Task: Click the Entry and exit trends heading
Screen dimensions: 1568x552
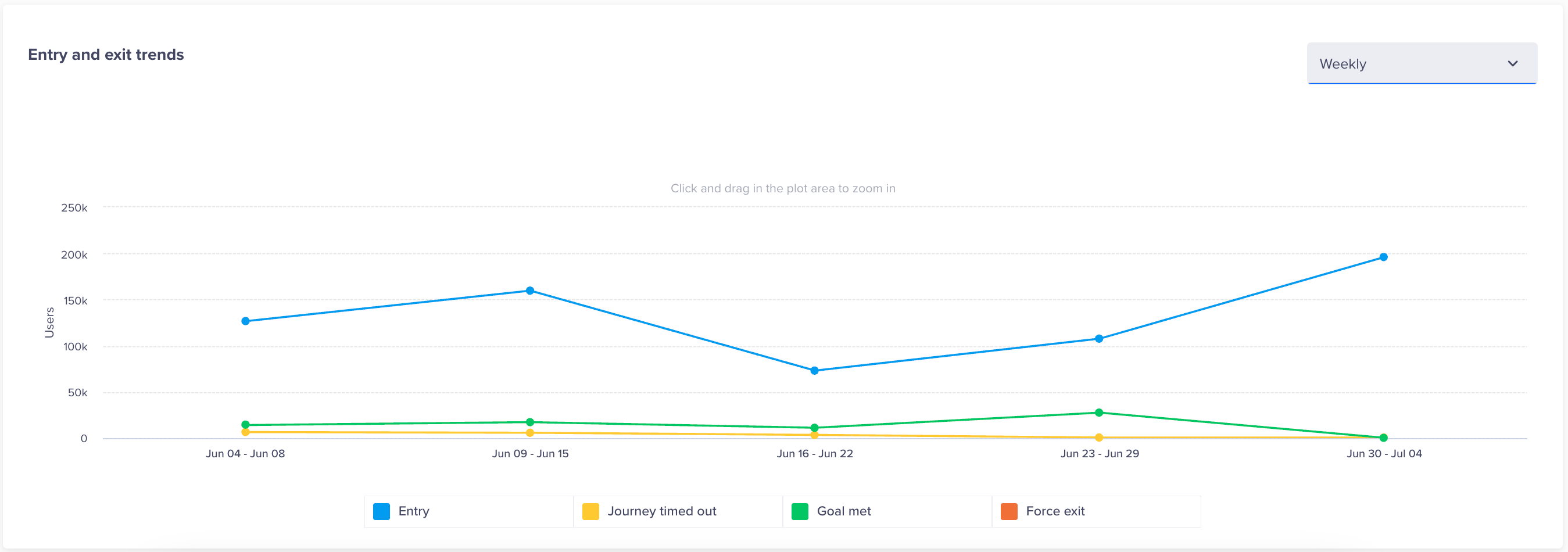Action: click(105, 54)
